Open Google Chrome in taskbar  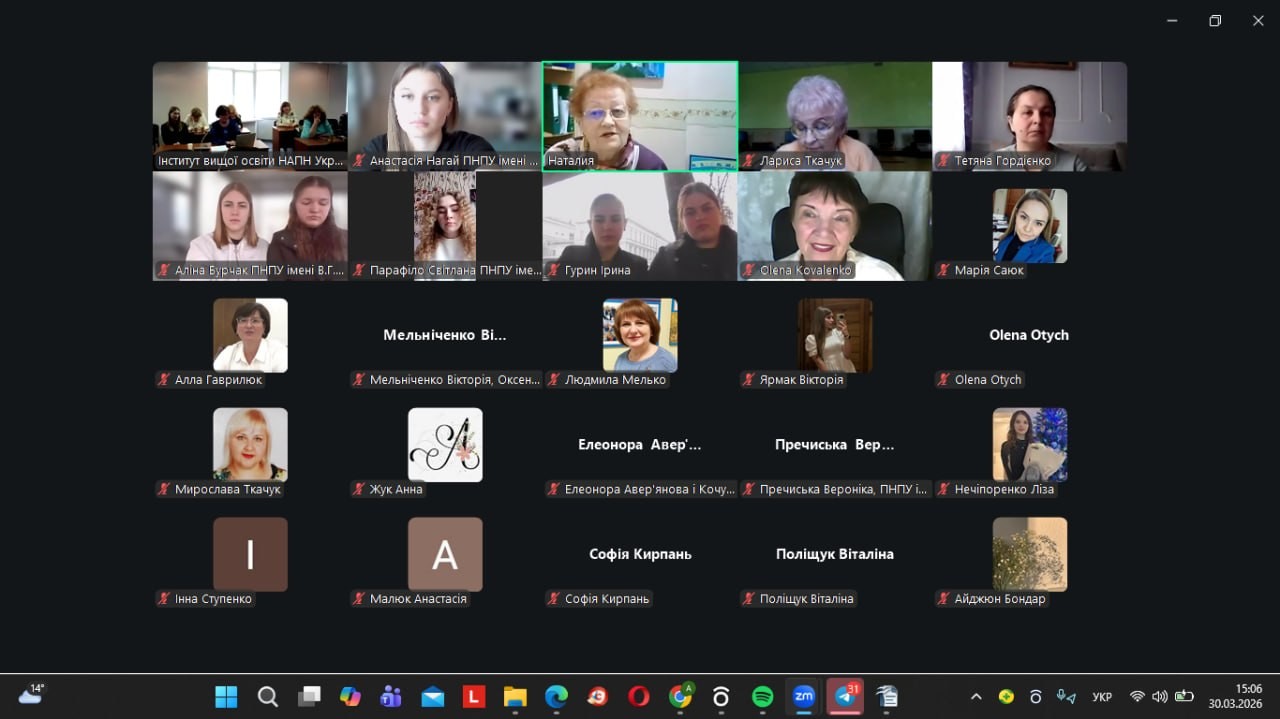(680, 697)
